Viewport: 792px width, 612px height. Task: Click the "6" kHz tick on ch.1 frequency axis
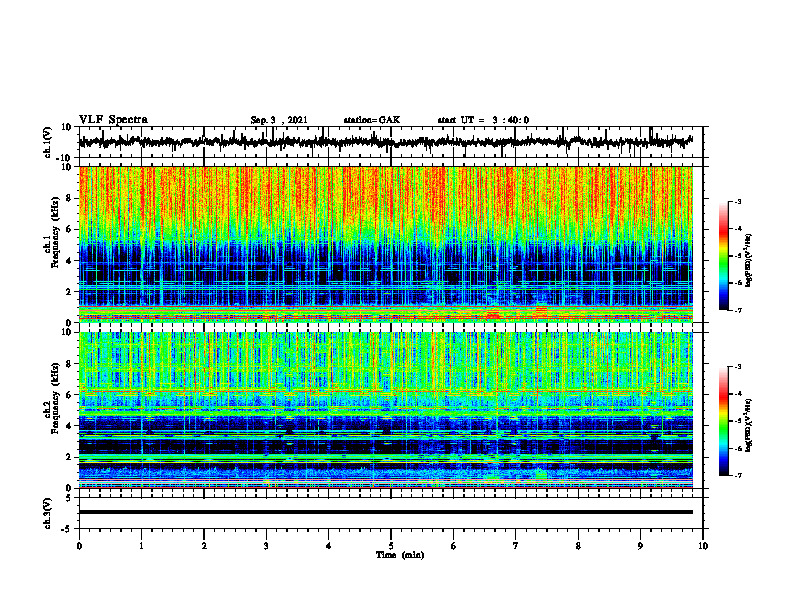coord(70,230)
